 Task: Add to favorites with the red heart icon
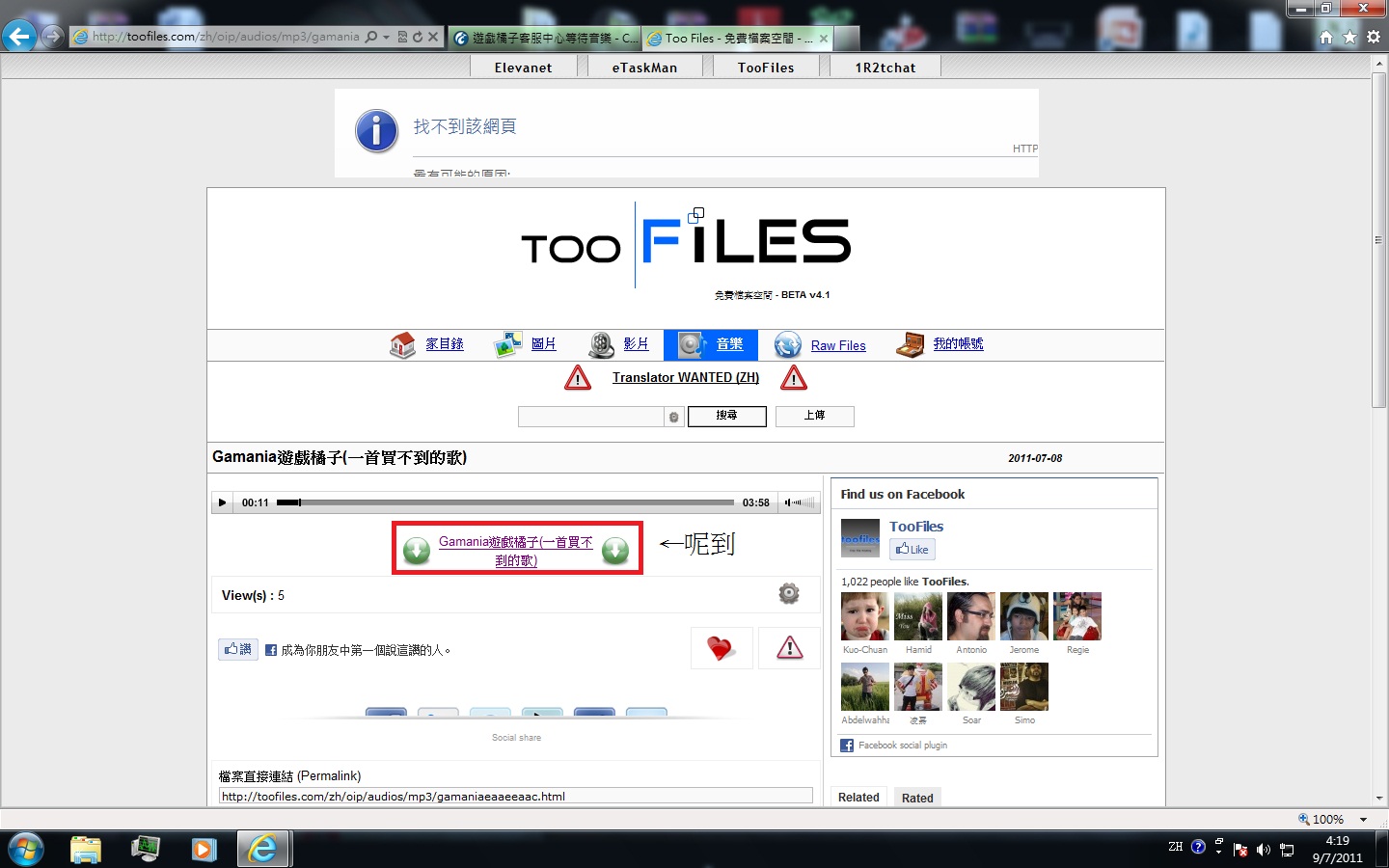721,647
